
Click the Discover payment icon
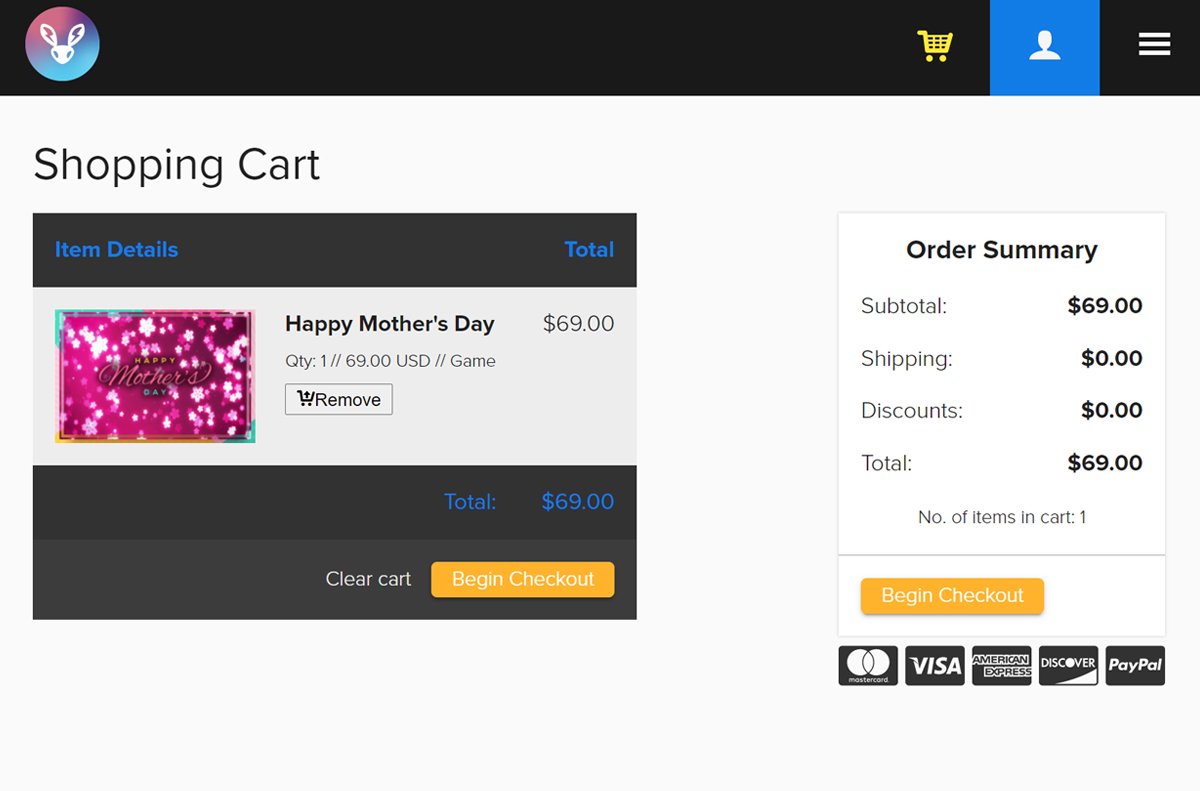[x=1068, y=666]
